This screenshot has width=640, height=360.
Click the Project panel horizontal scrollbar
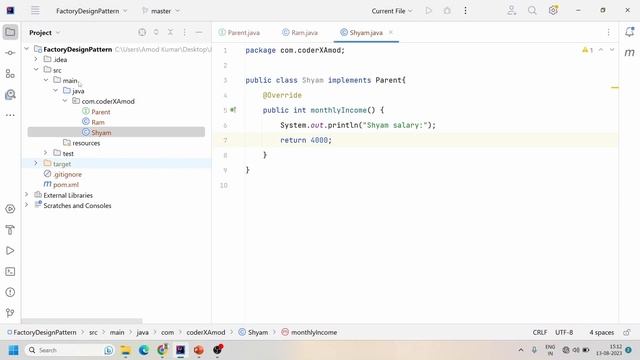pos(82,321)
